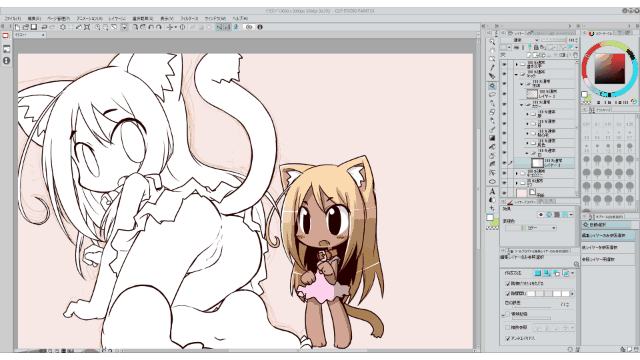Screen dimensions: 640x360
Task: Select the lasso selection tool
Action: (492, 94)
